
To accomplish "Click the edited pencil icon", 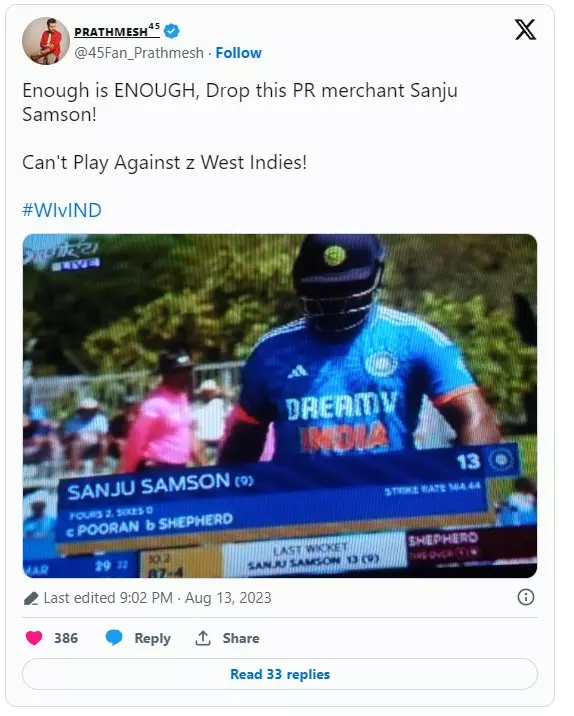I will [31, 598].
